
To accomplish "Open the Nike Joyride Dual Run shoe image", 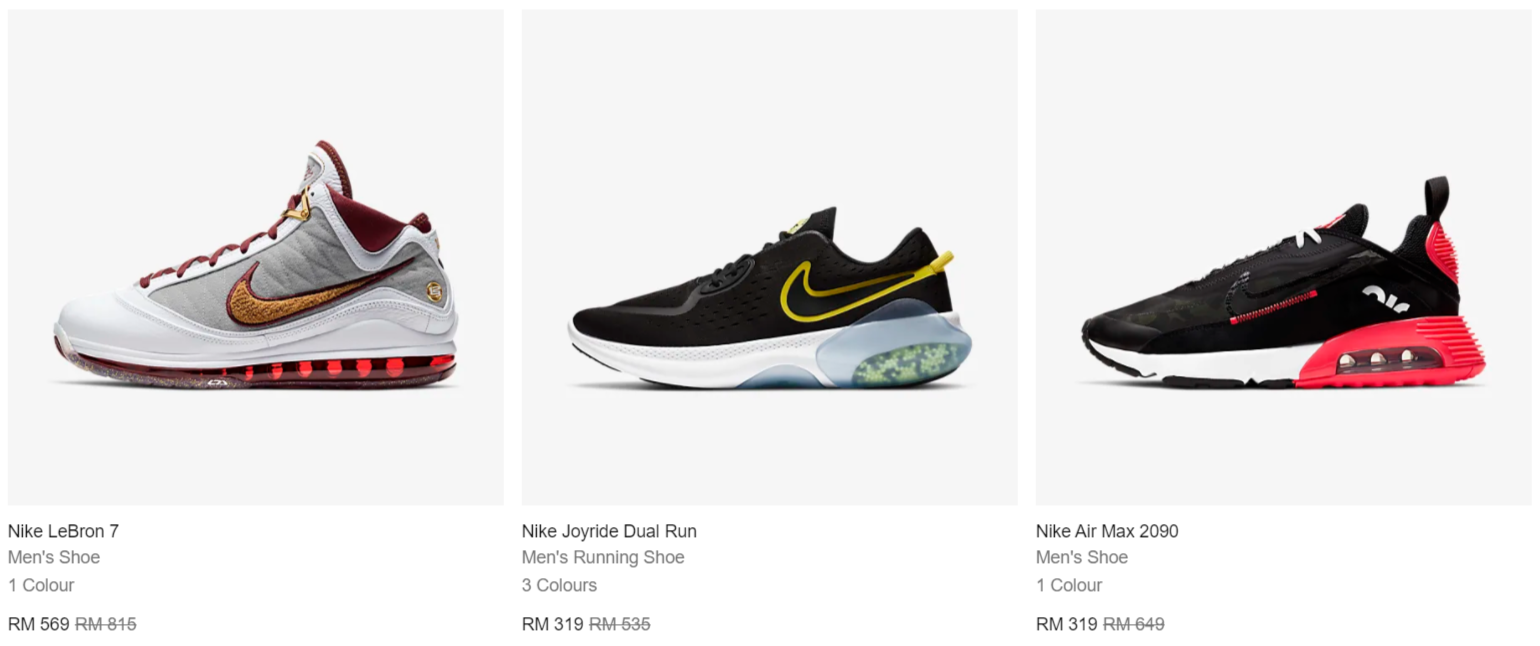I will click(769, 257).
